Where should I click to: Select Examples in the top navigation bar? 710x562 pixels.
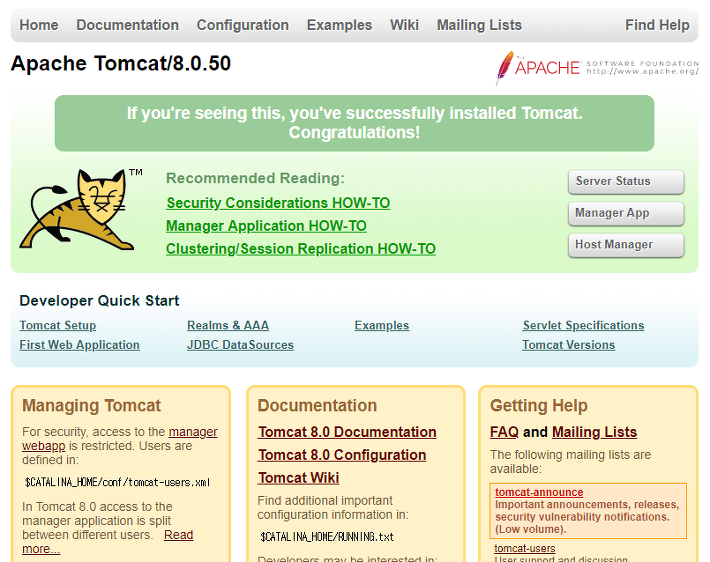[339, 25]
